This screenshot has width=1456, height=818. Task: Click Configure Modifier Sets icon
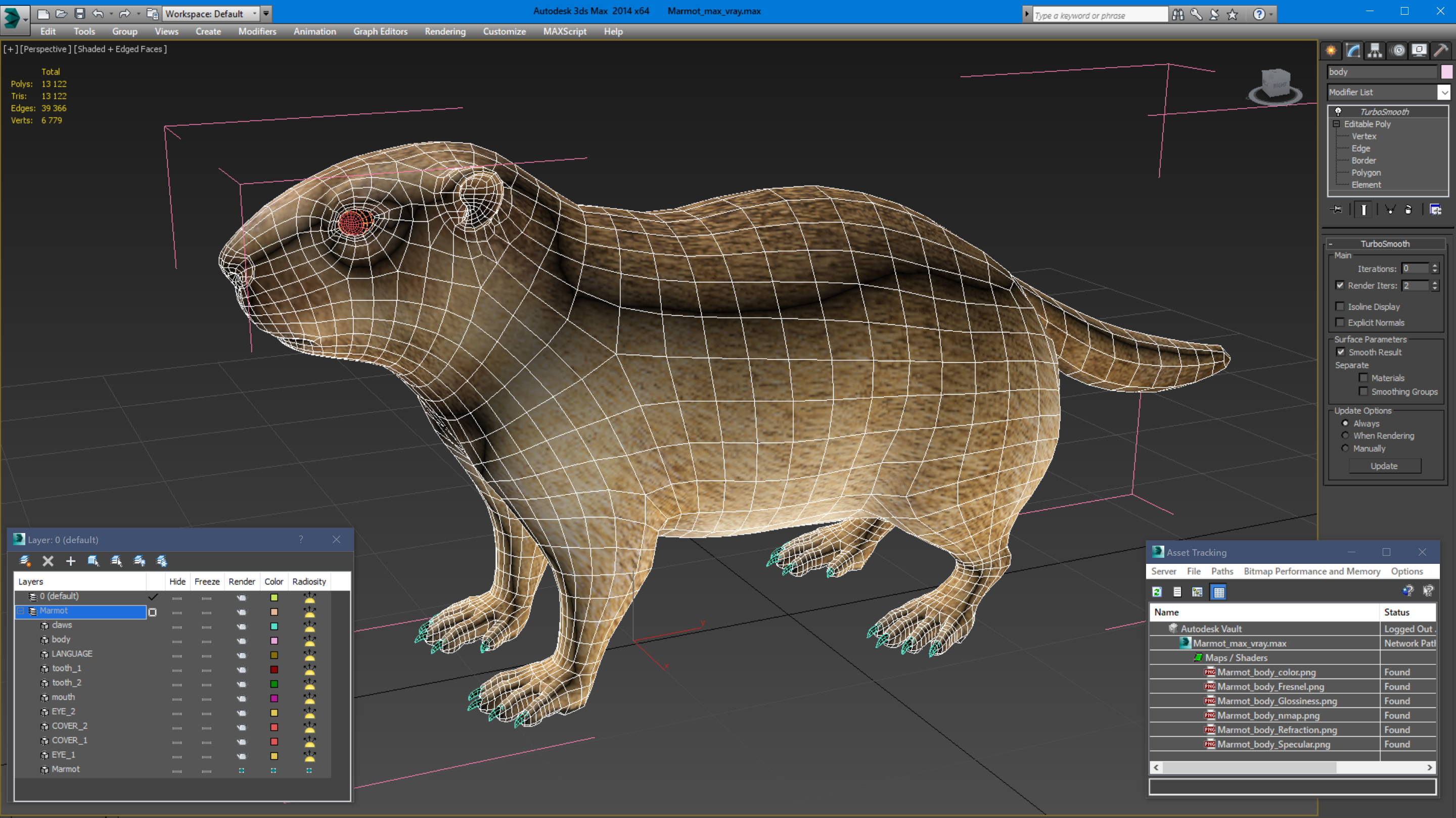pos(1436,210)
